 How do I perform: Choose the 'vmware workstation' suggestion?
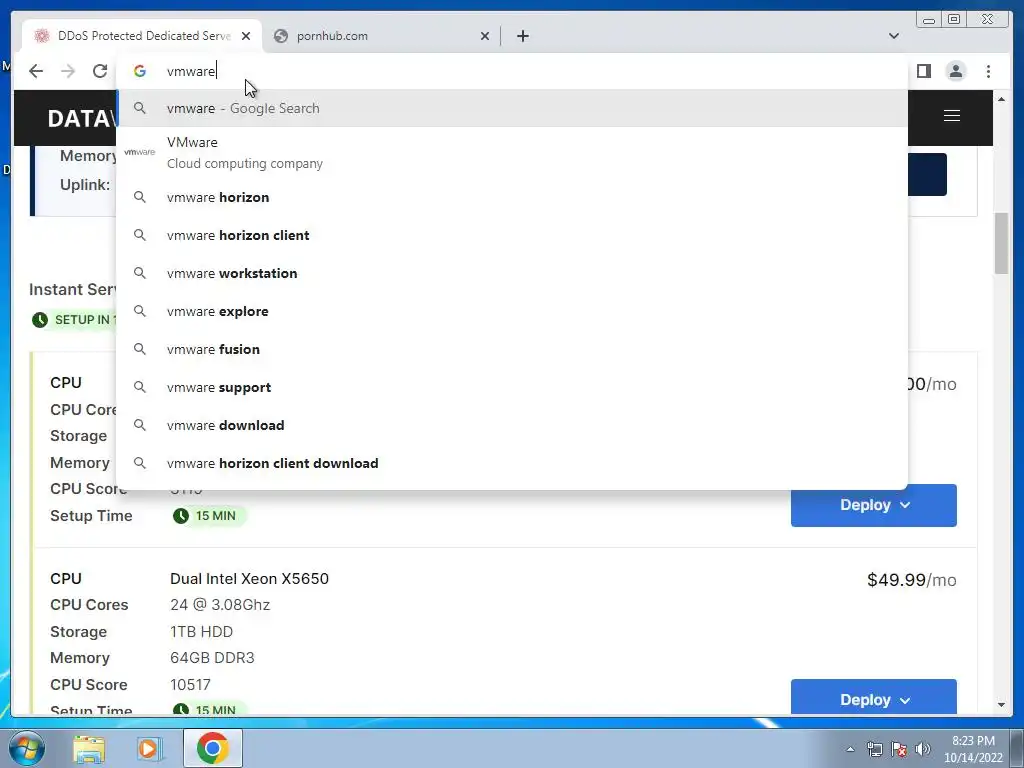click(512, 273)
